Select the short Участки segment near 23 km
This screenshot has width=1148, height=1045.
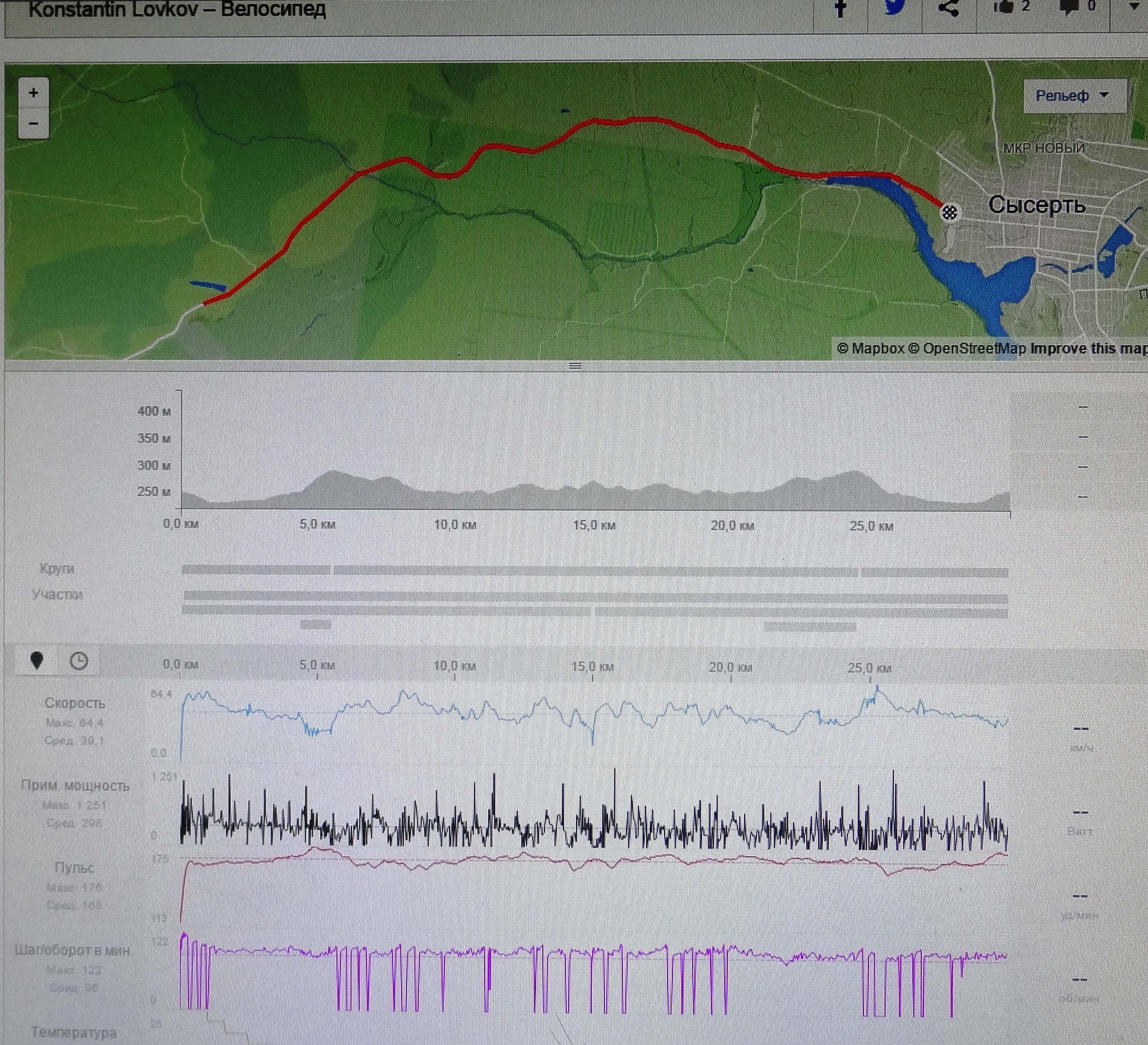coord(810,626)
